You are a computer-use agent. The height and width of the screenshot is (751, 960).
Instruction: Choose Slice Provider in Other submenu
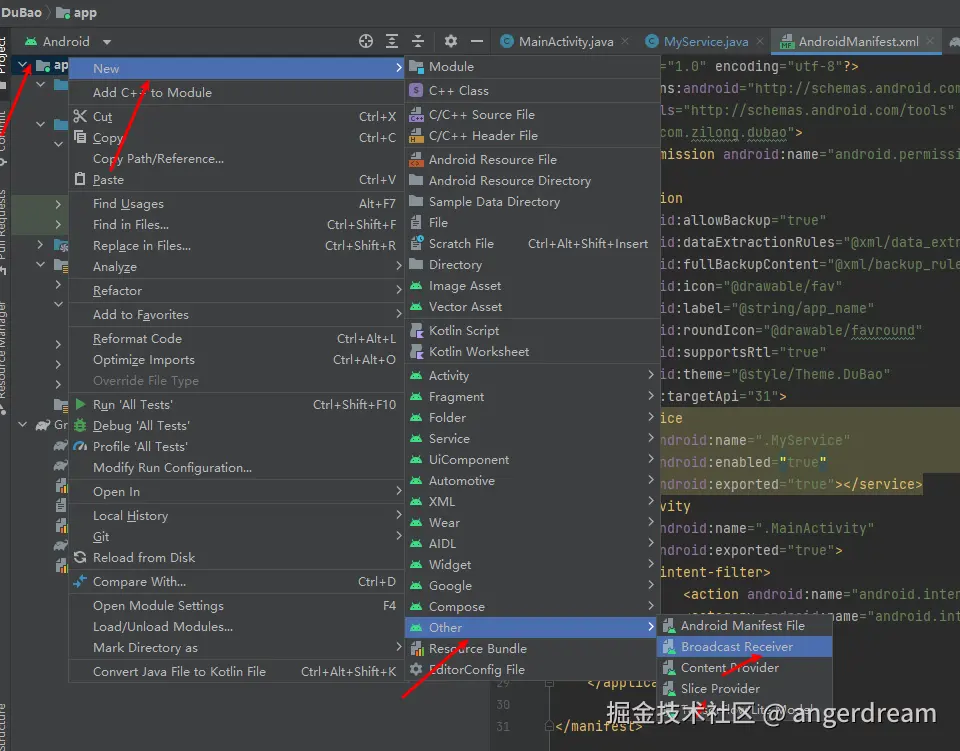(x=744, y=689)
